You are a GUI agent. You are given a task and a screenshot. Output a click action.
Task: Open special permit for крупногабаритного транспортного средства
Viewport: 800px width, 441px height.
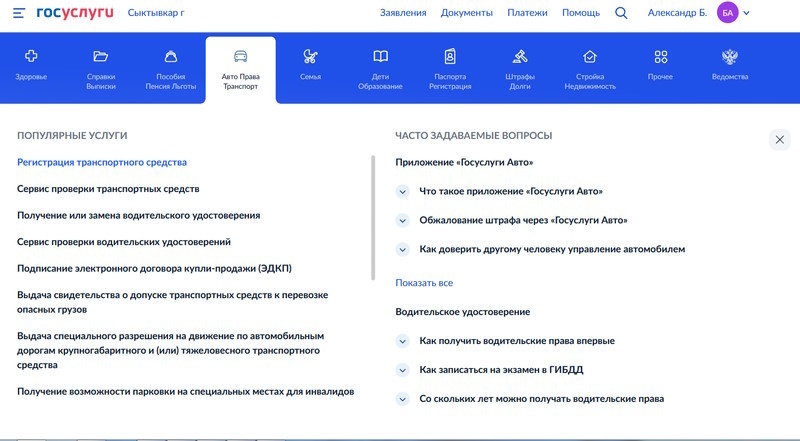171,350
